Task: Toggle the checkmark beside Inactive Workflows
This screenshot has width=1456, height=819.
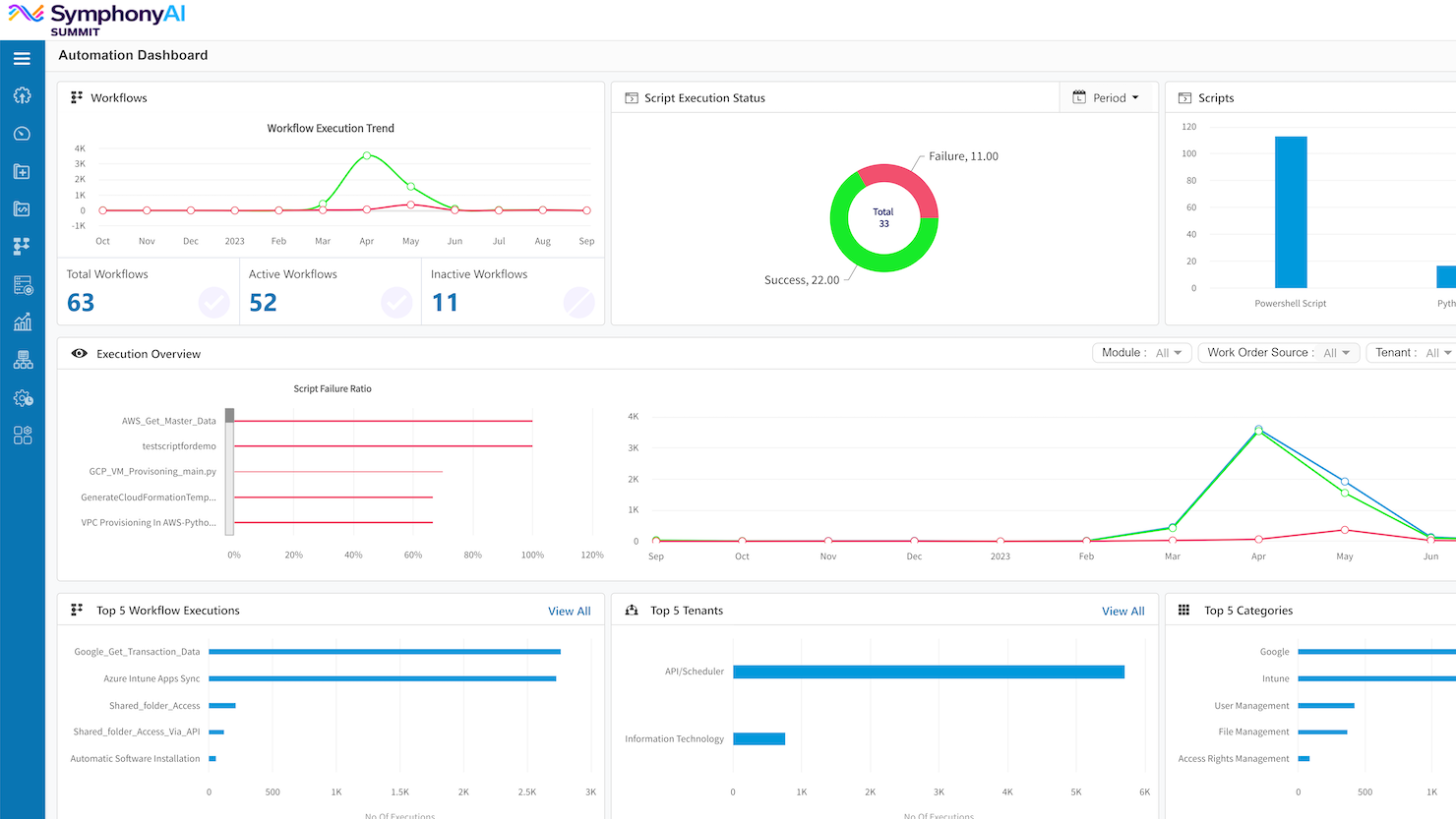Action: click(578, 303)
